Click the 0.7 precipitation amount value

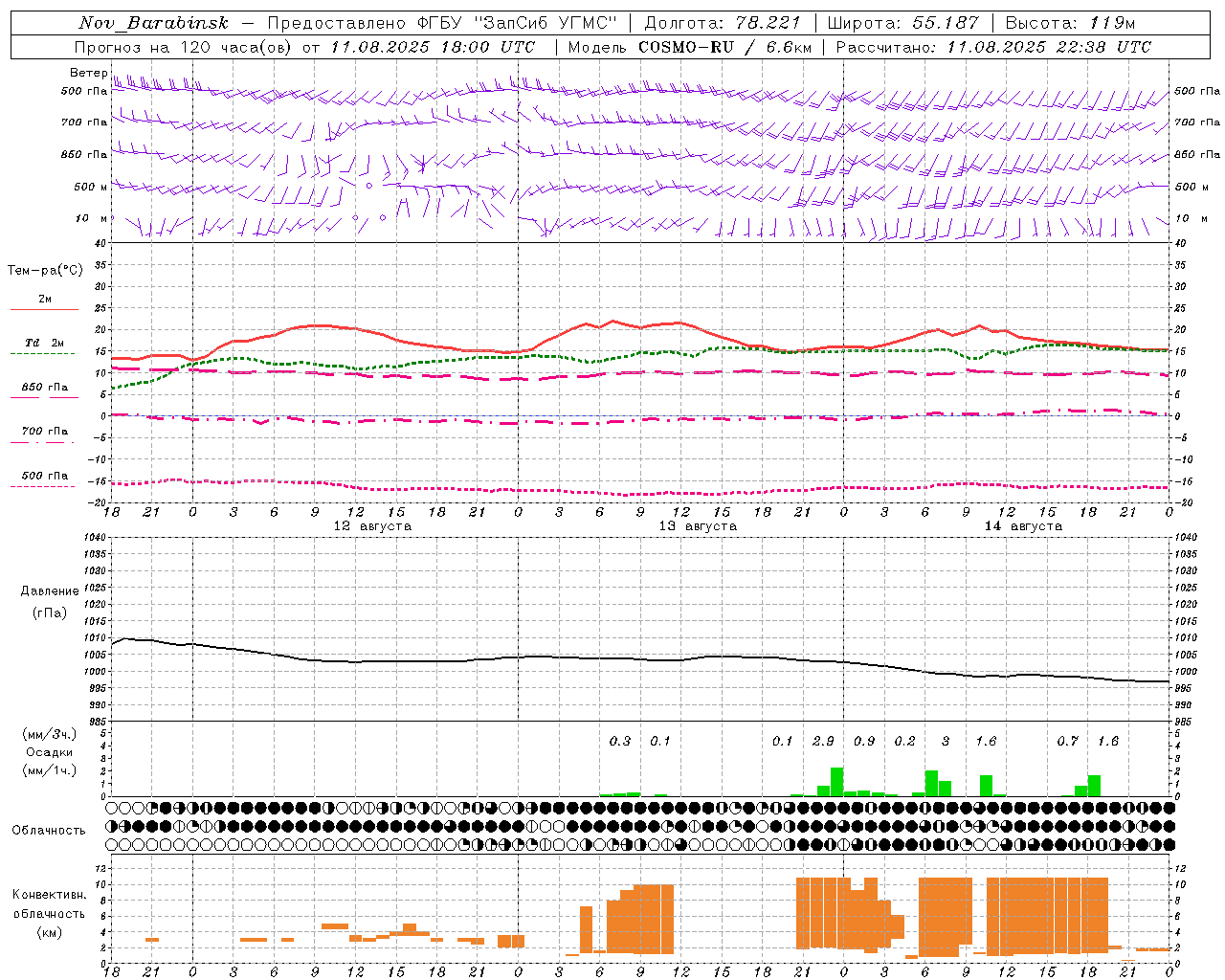pos(1068,741)
